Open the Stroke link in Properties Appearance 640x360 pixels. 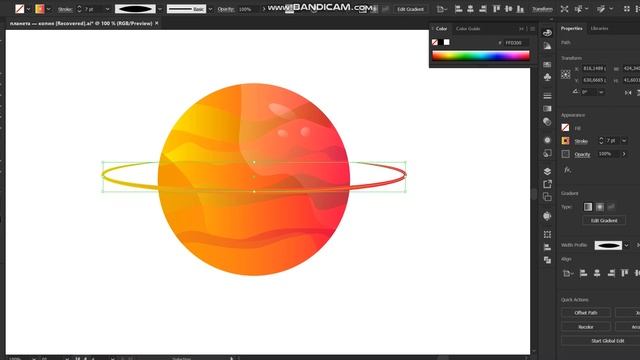point(581,141)
